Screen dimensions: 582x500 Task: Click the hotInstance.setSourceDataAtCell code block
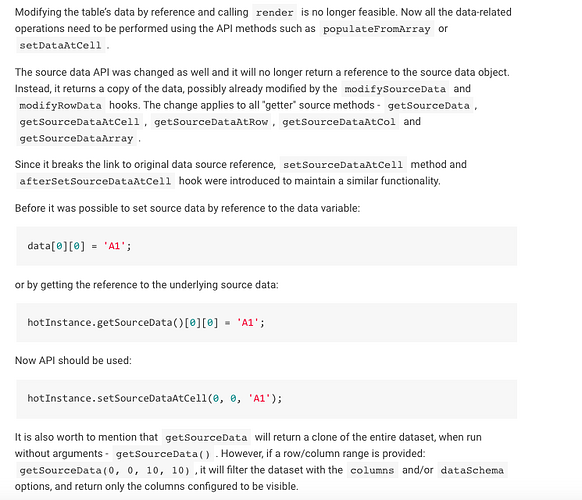[267, 399]
